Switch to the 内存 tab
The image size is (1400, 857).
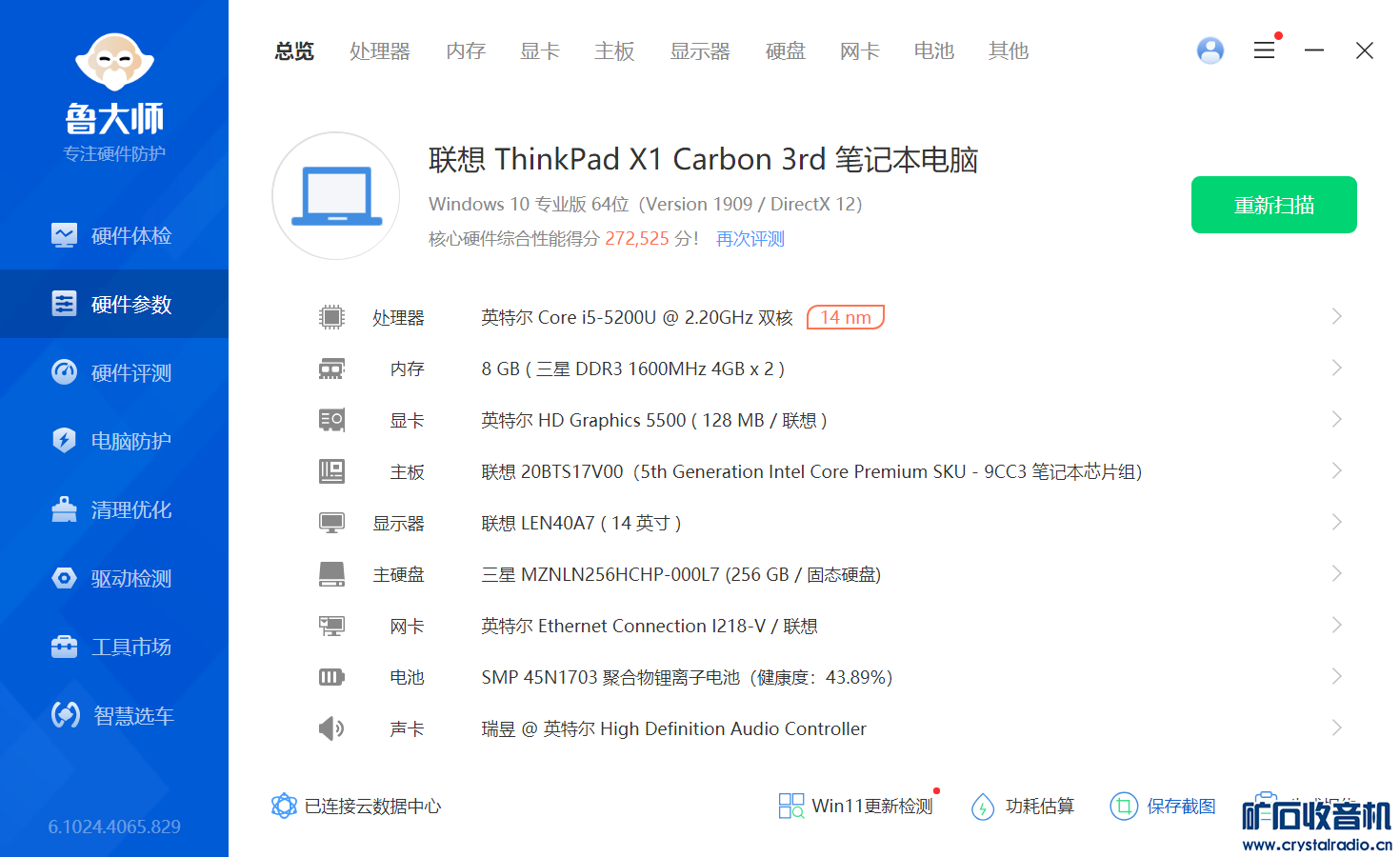pyautogui.click(x=466, y=50)
